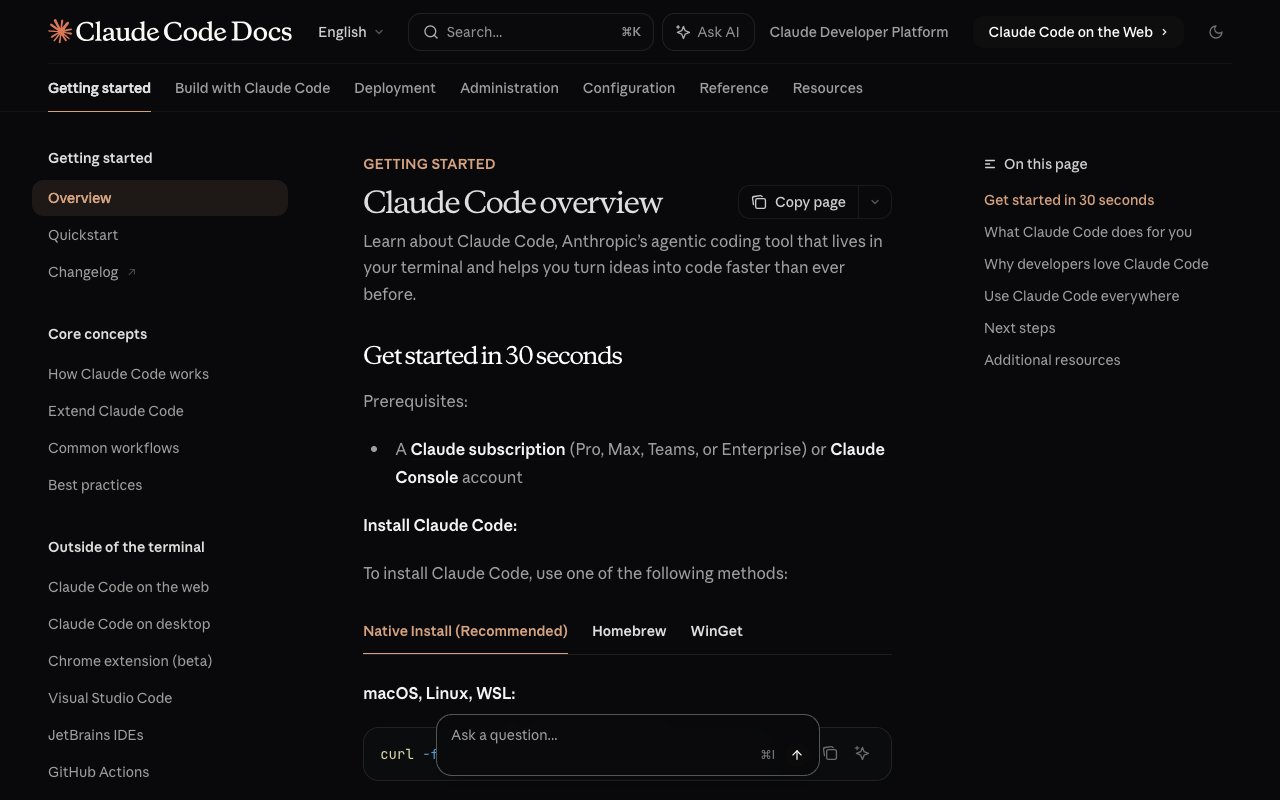The image size is (1280, 800).
Task: Submit the question with the arrow icon
Action: [x=796, y=754]
